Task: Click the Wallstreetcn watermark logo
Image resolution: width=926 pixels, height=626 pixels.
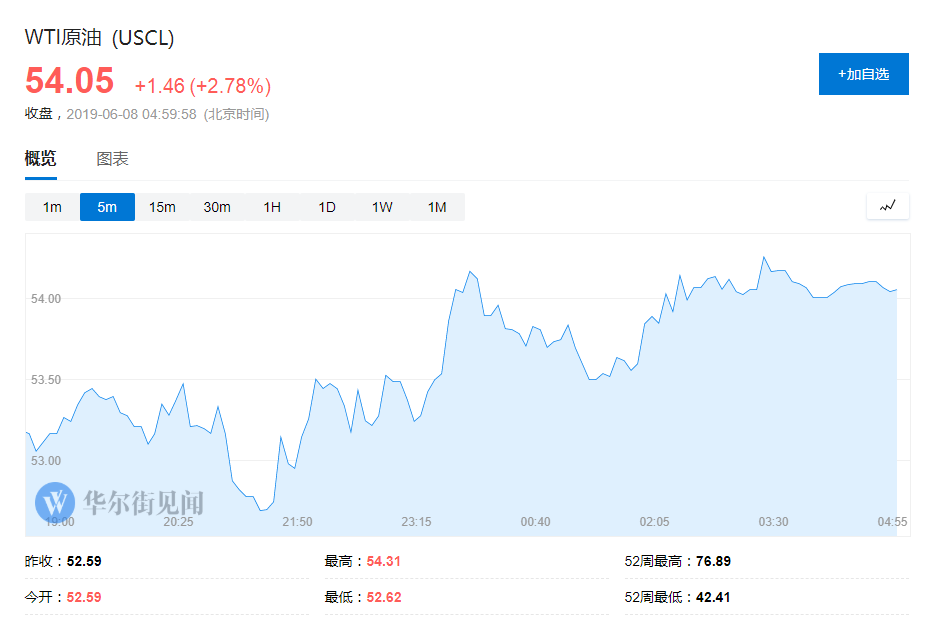Action: tap(119, 503)
